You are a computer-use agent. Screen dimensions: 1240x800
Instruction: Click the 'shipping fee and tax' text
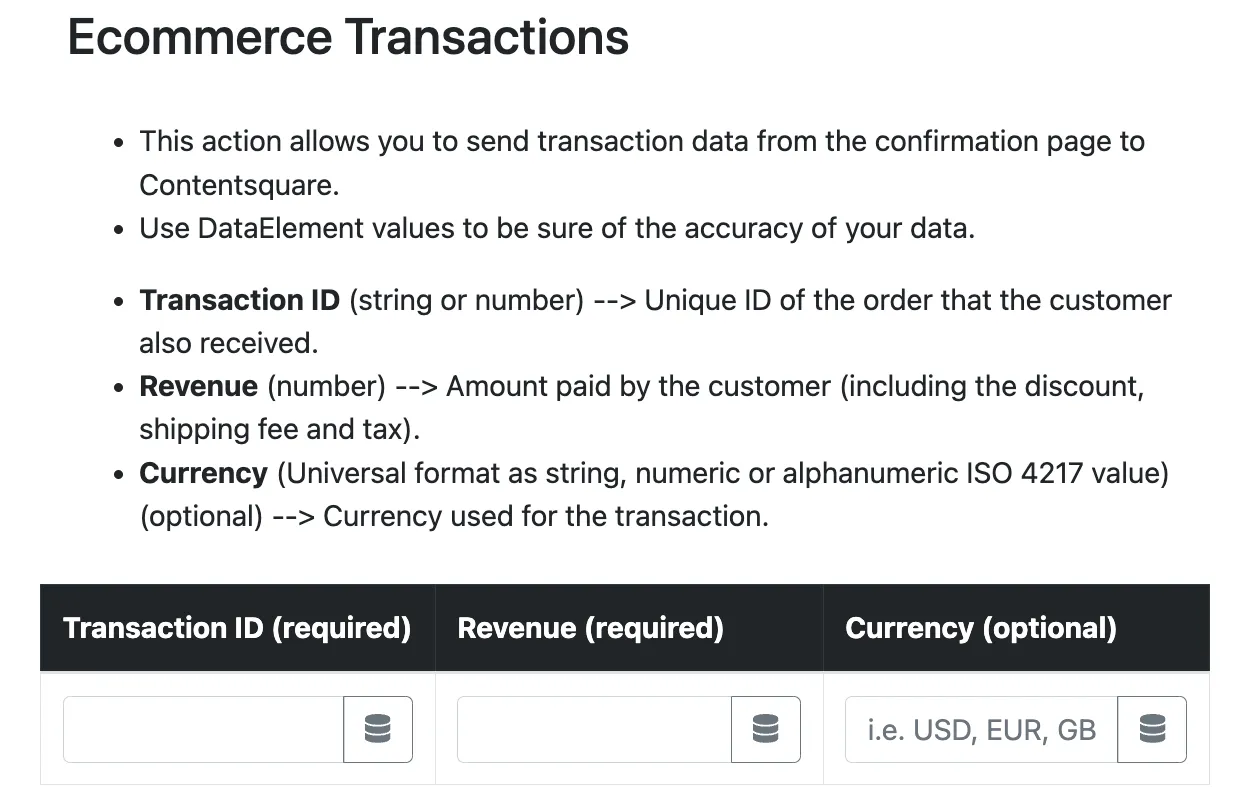(279, 429)
